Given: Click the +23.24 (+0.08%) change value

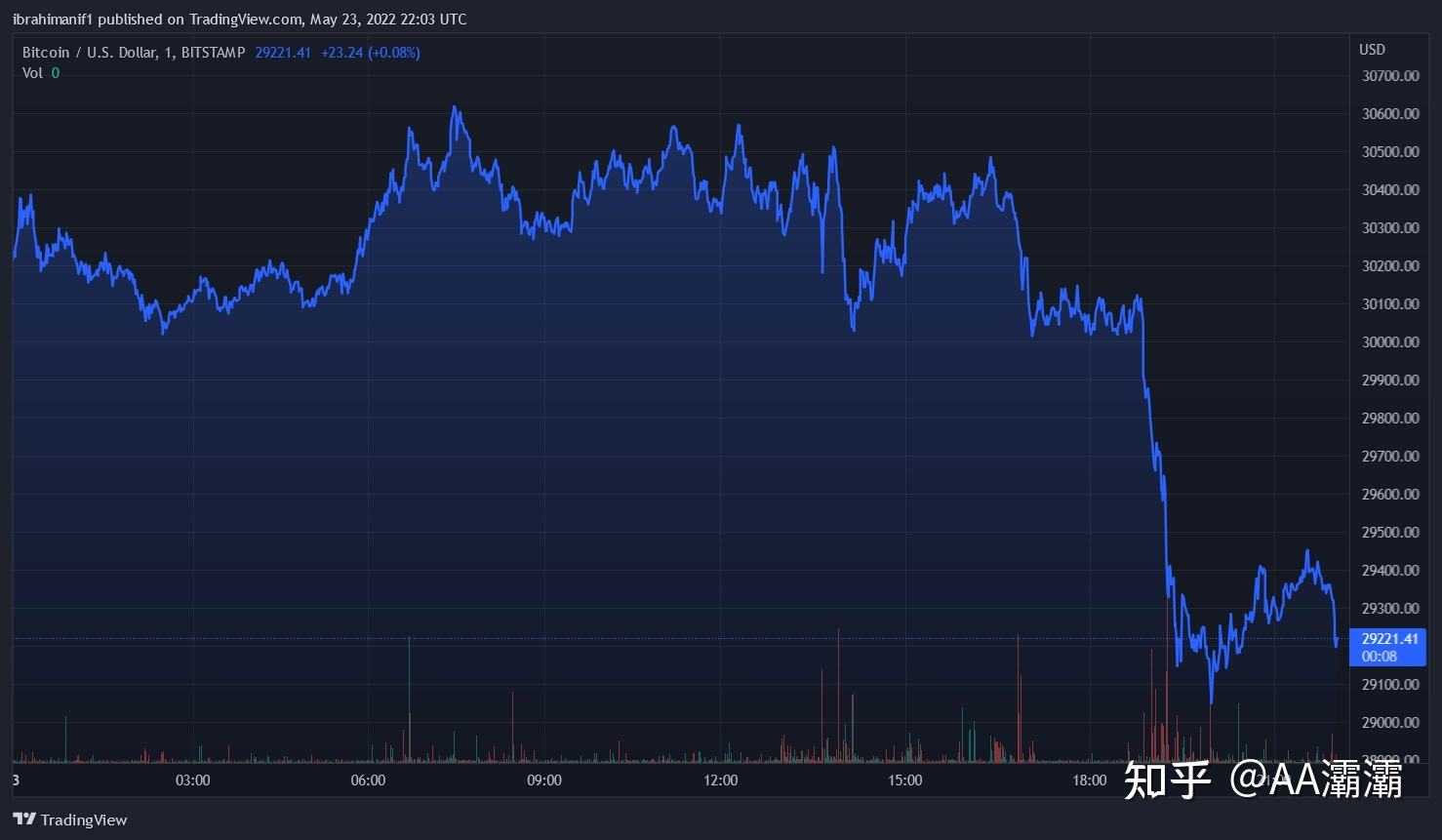Looking at the screenshot, I should [371, 53].
